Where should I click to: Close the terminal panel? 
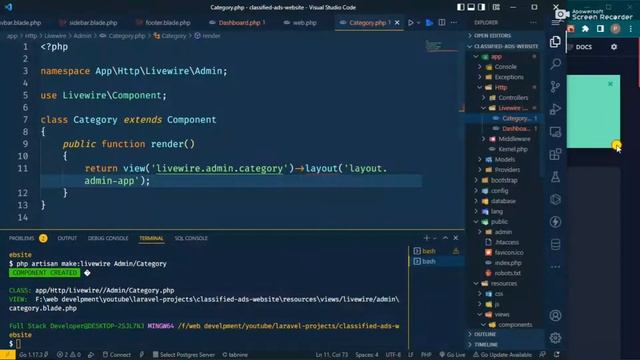(456, 238)
